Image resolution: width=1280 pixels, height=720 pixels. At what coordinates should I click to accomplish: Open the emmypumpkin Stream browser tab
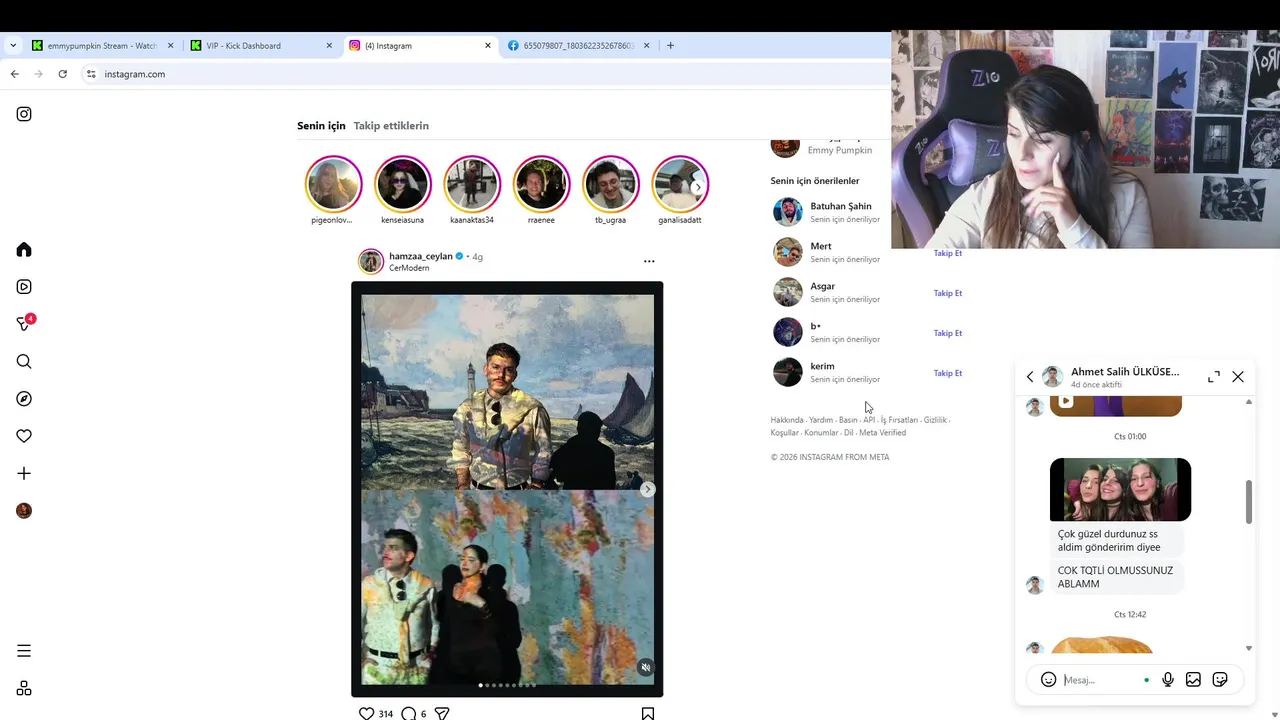point(103,46)
